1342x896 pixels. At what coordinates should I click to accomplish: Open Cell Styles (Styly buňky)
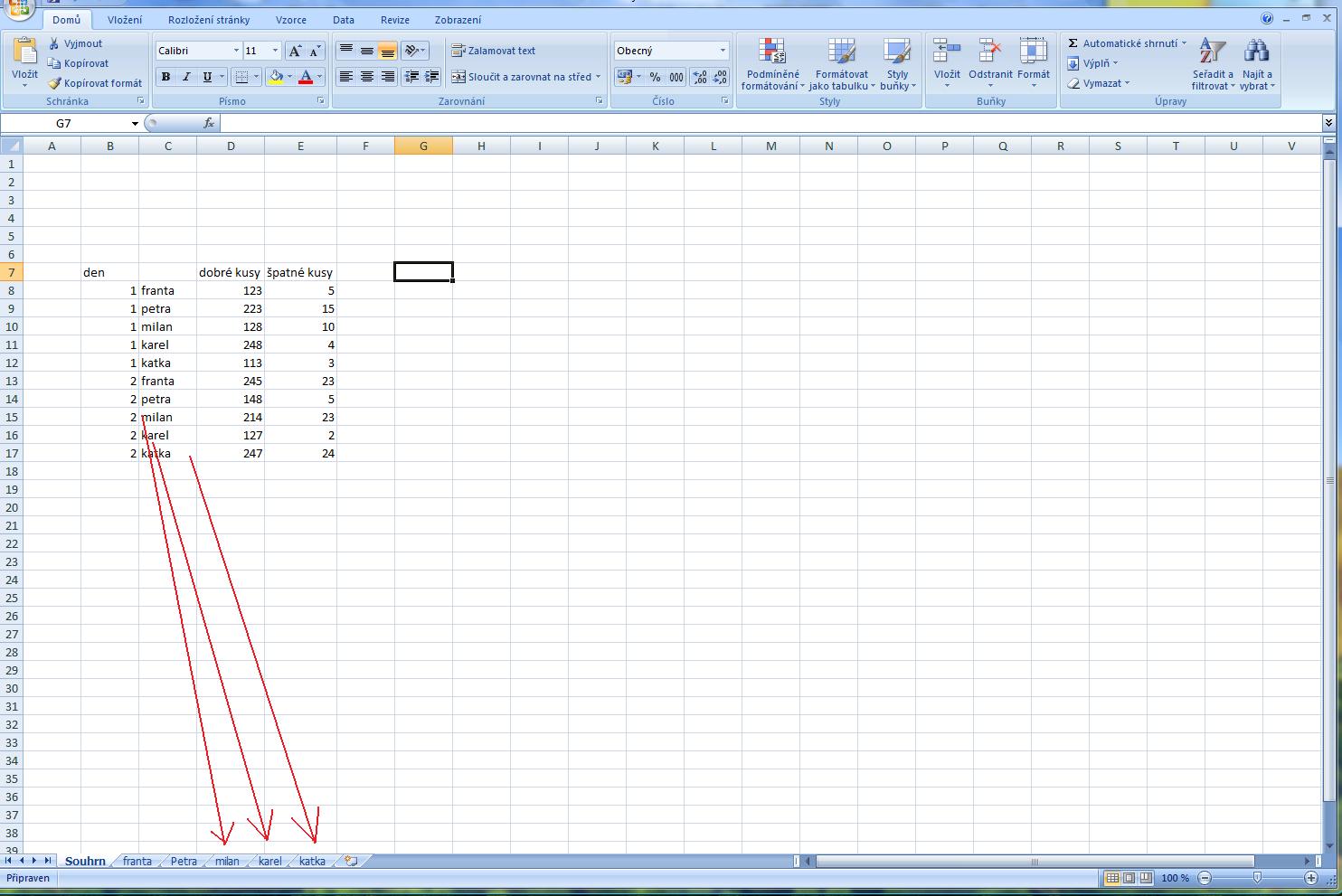[x=897, y=64]
